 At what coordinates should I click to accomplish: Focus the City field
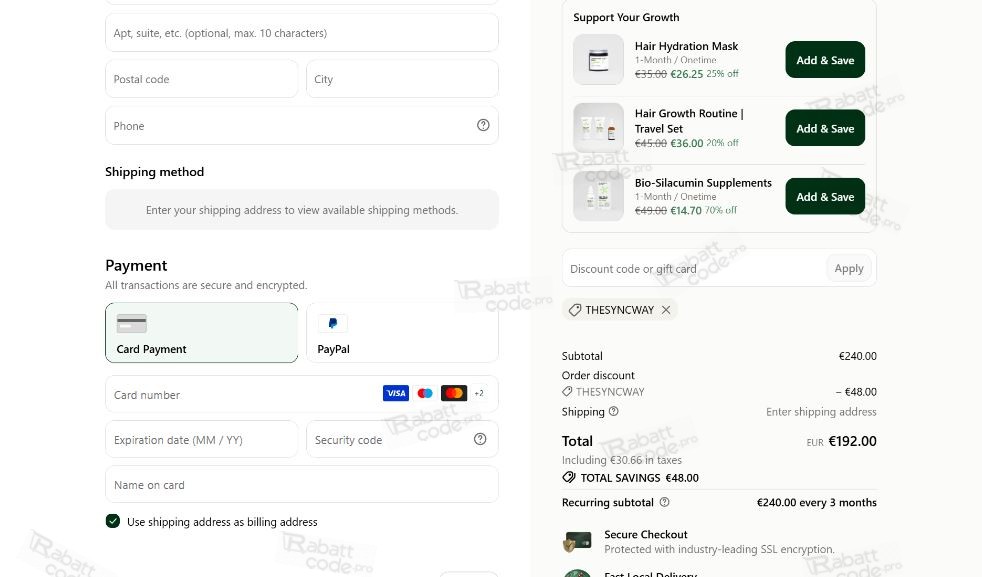pos(402,79)
